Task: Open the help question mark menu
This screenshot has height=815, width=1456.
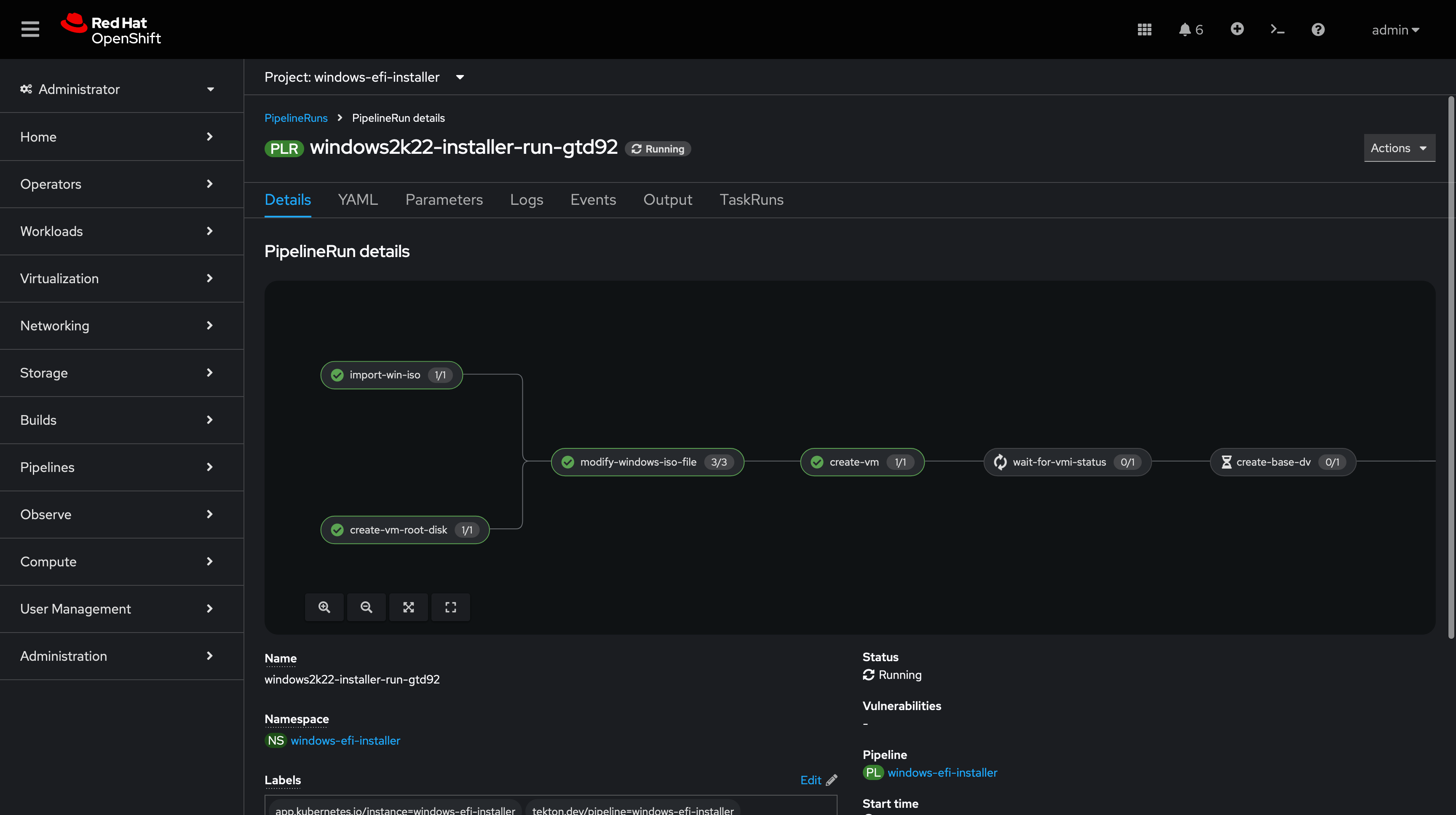Action: click(1317, 29)
